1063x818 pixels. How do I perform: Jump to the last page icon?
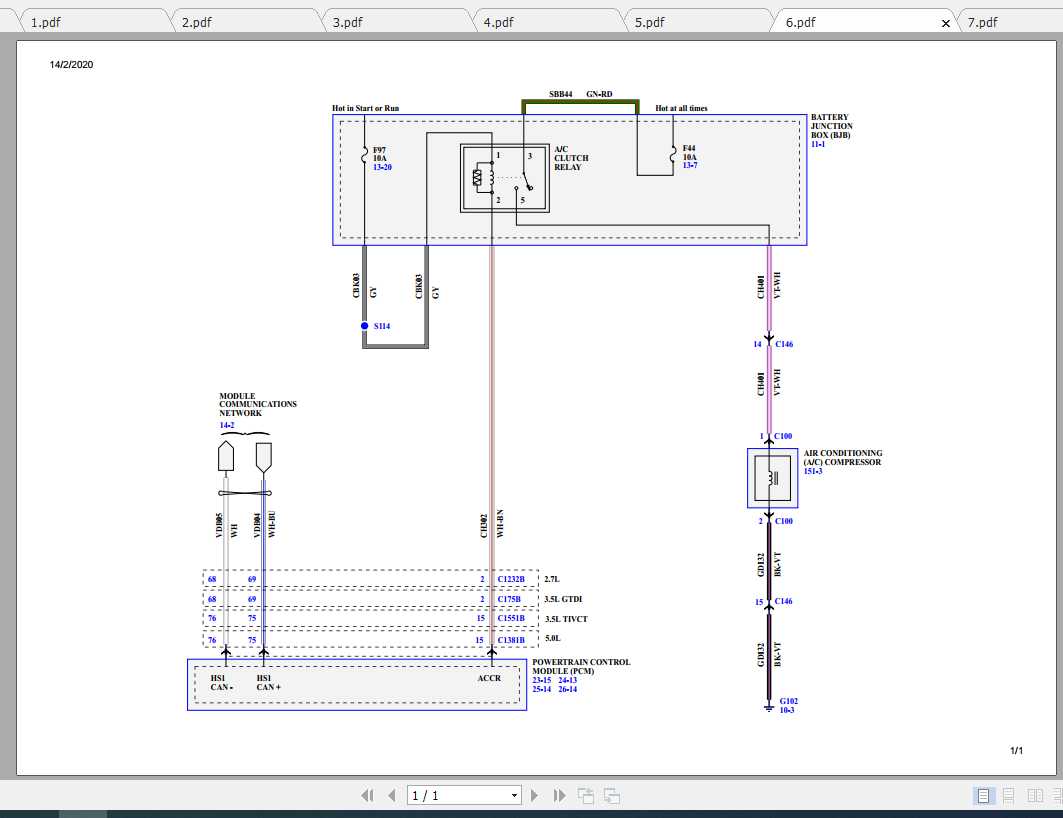(x=558, y=795)
